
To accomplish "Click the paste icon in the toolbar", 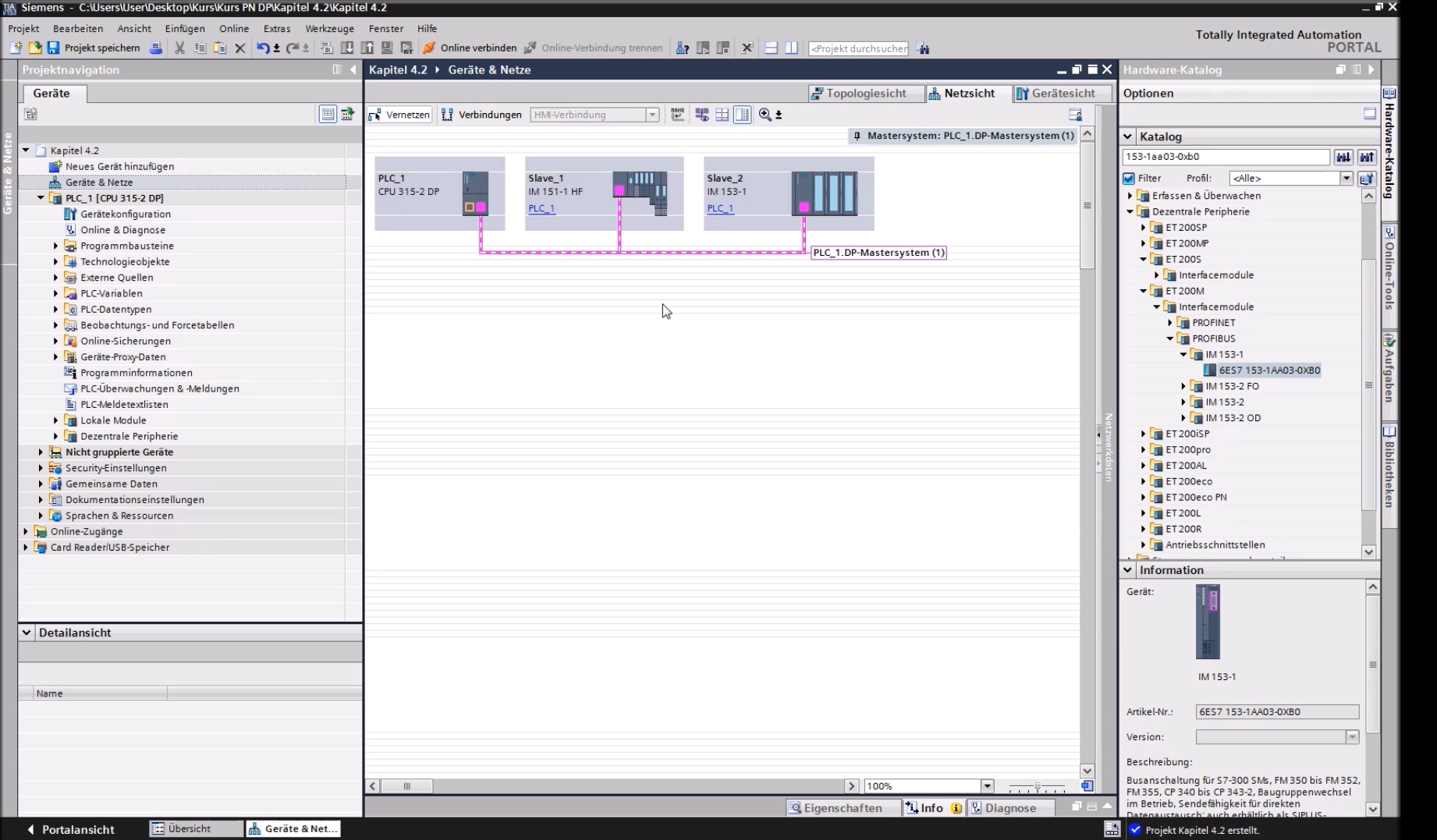I will (220, 48).
